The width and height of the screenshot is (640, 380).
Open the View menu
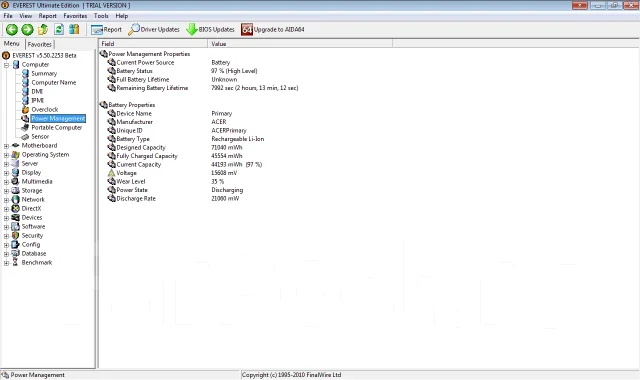(x=25, y=16)
